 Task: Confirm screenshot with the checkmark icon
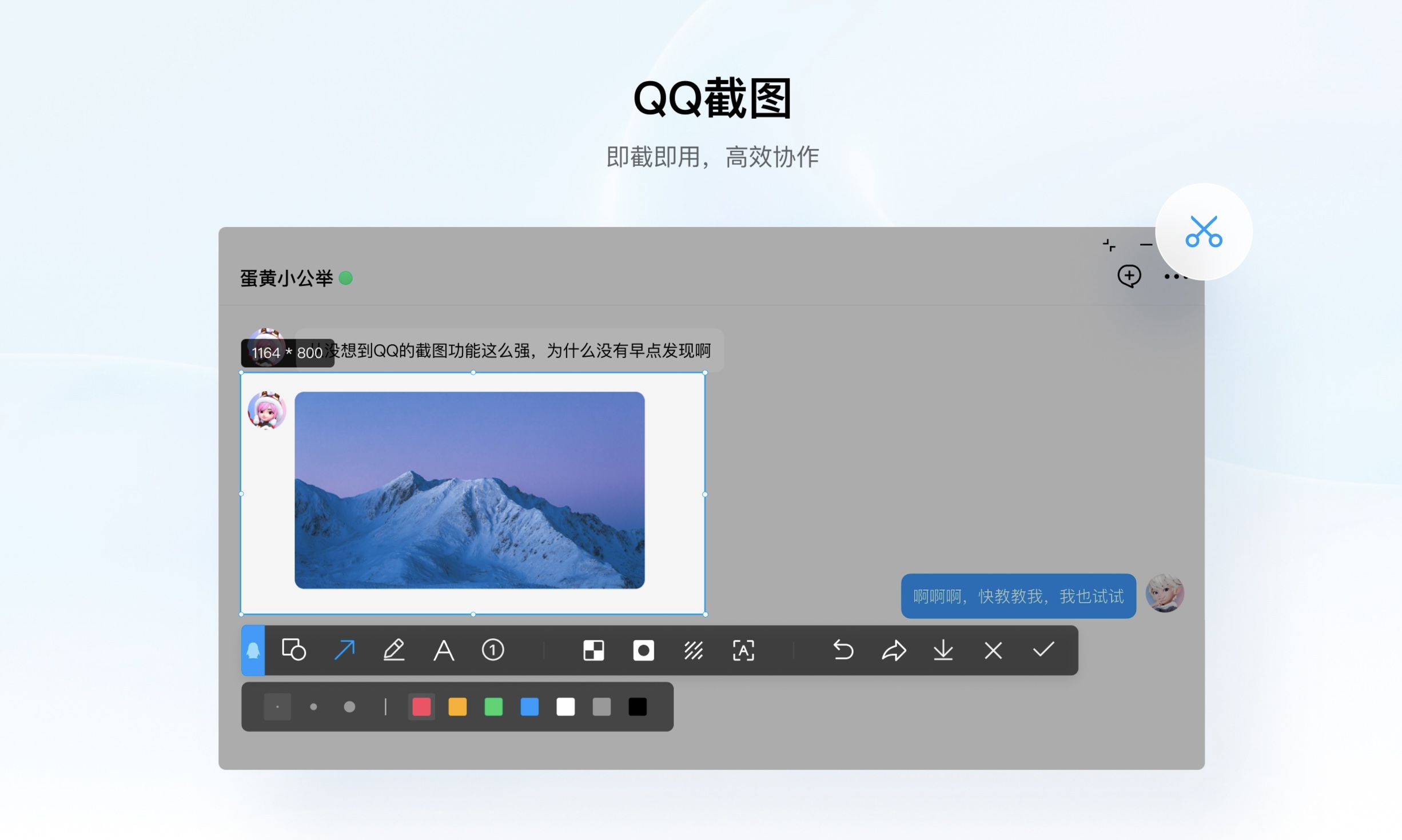tap(1043, 649)
